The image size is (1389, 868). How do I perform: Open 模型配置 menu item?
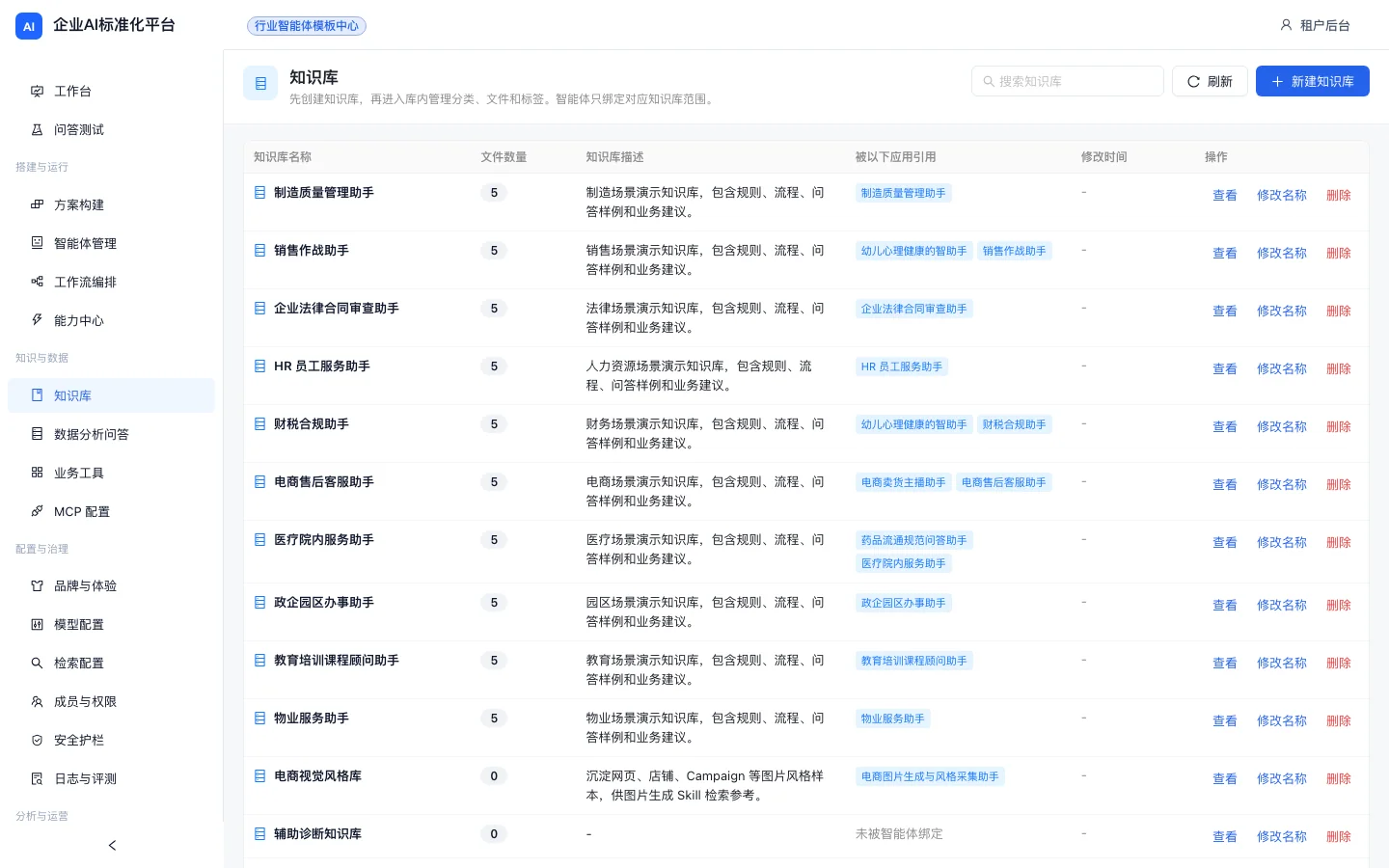111,624
